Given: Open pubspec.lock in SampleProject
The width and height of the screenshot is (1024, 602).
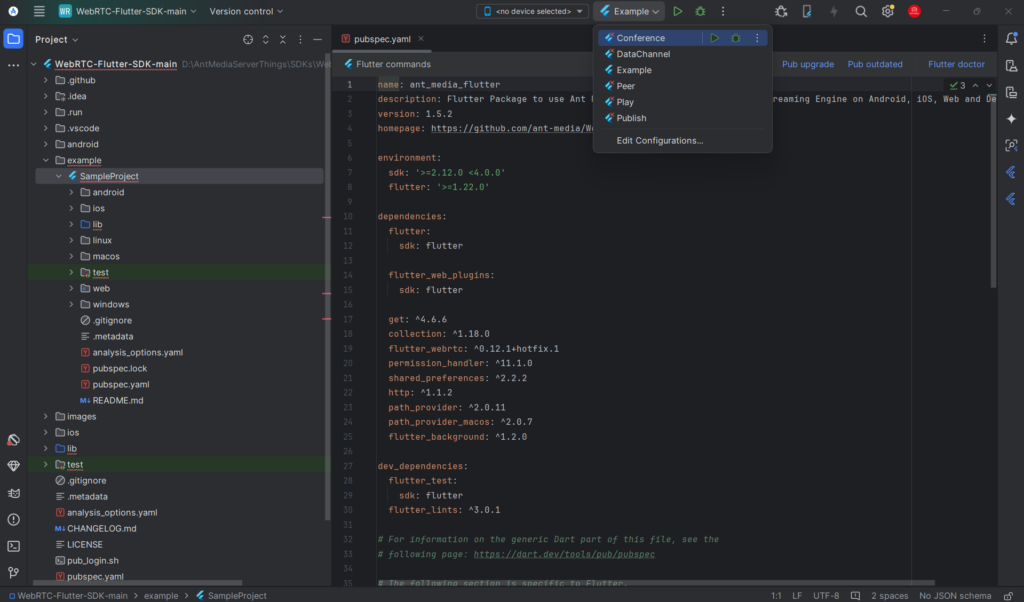Looking at the screenshot, I should [120, 368].
